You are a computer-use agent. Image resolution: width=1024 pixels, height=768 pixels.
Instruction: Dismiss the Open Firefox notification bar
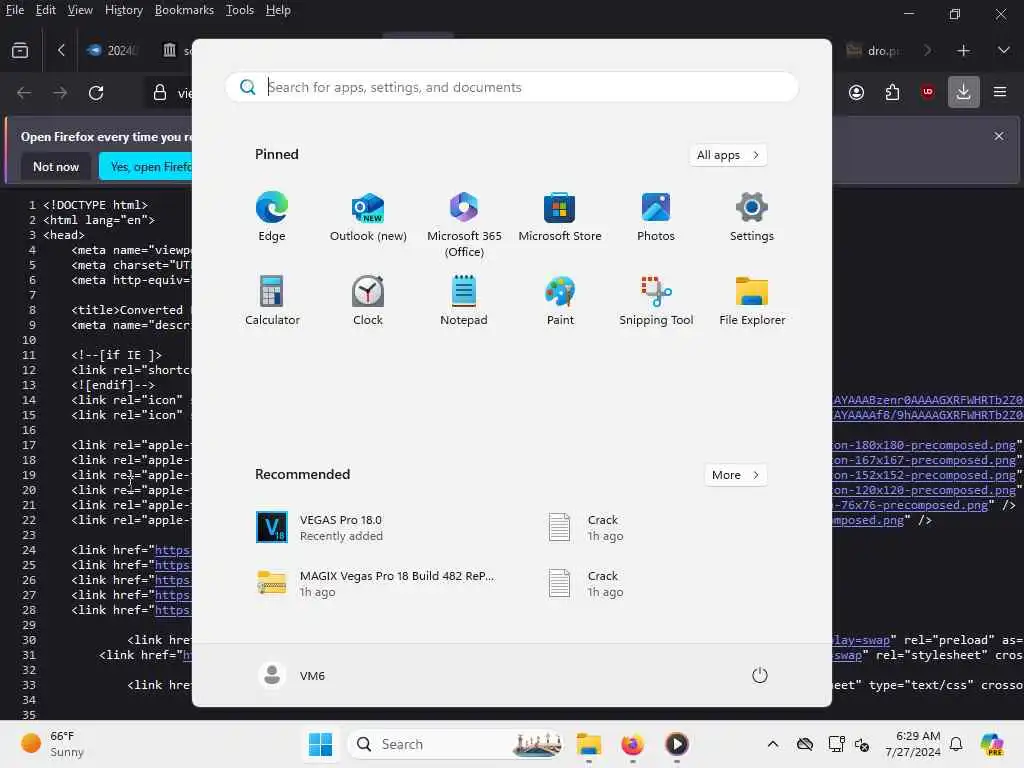tap(999, 136)
